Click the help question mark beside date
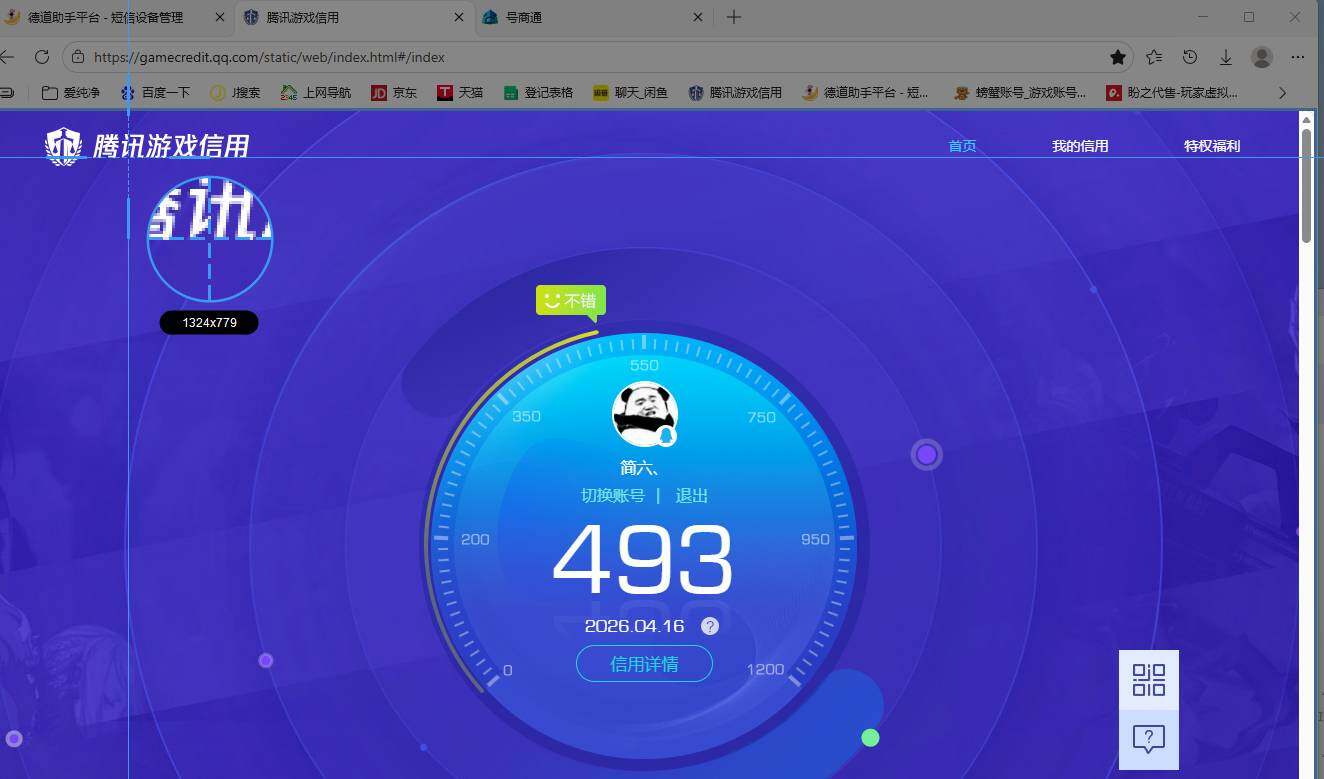 point(709,626)
